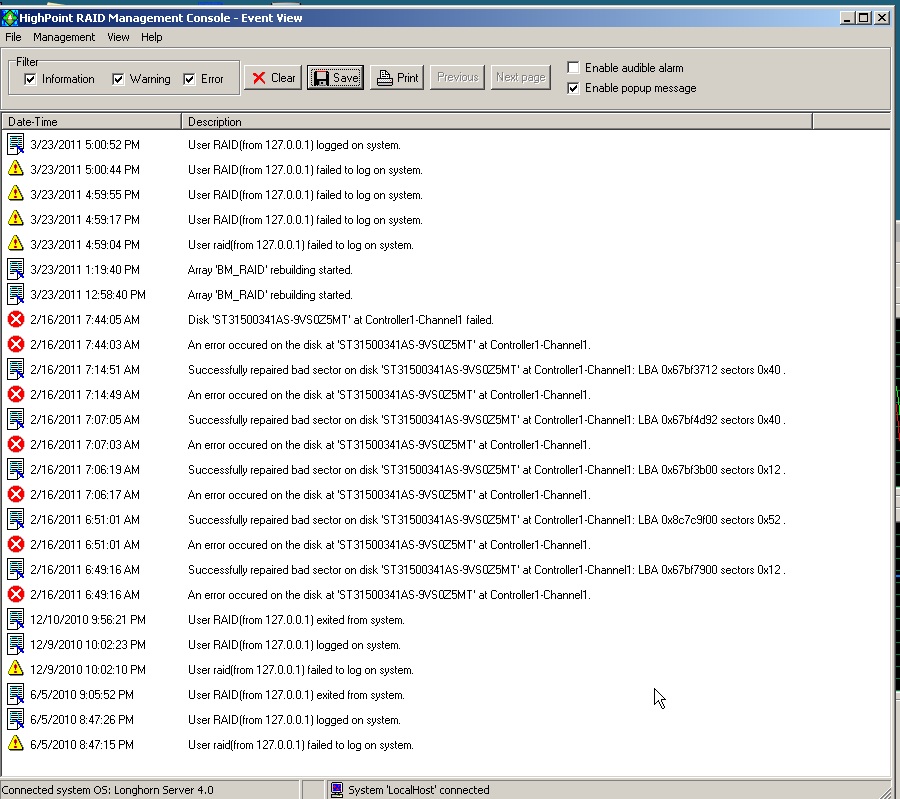Sort by the Date-Time column header
The width and height of the screenshot is (900, 799).
click(x=91, y=122)
